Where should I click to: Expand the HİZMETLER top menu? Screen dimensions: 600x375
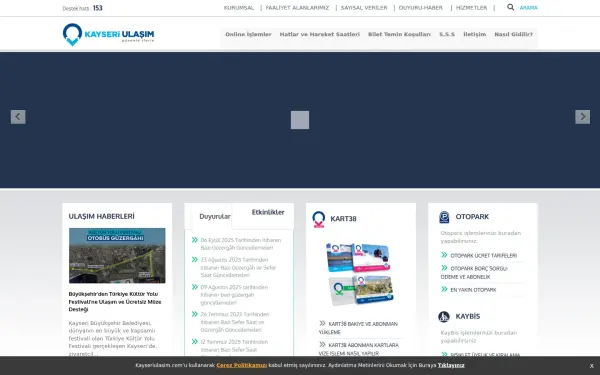(471, 8)
